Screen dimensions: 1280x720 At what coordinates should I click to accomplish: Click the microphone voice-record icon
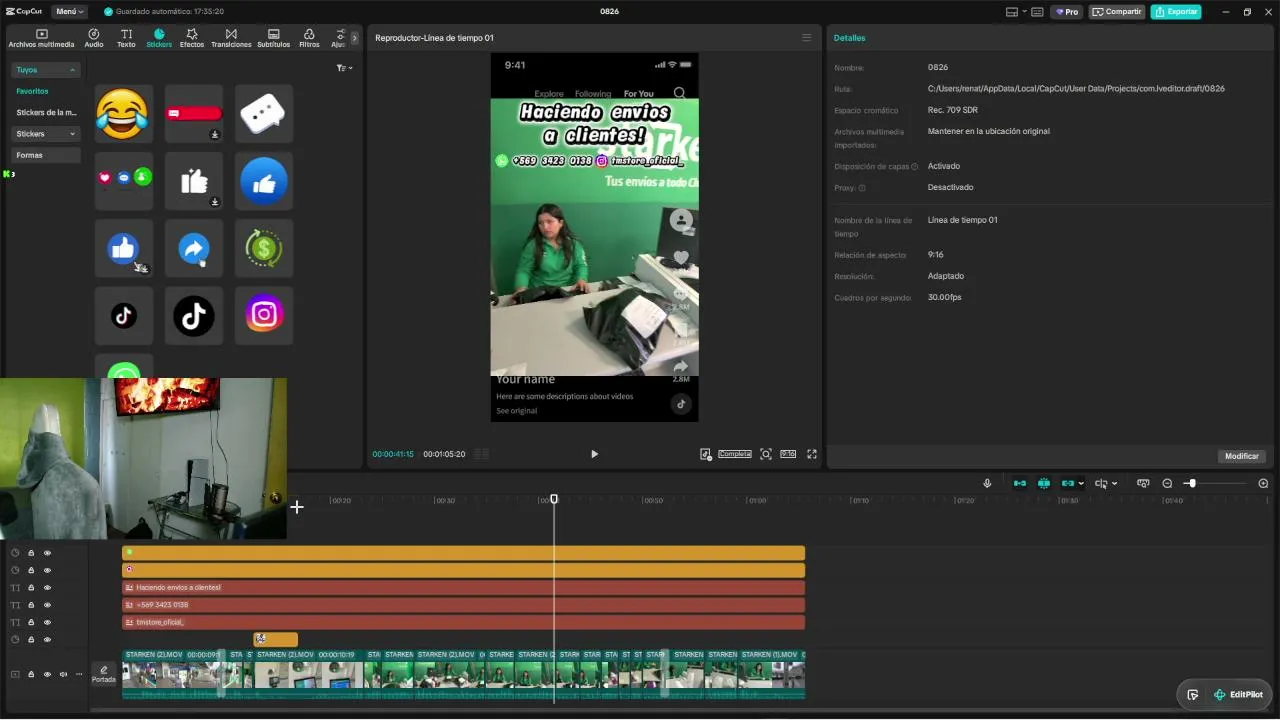click(987, 483)
